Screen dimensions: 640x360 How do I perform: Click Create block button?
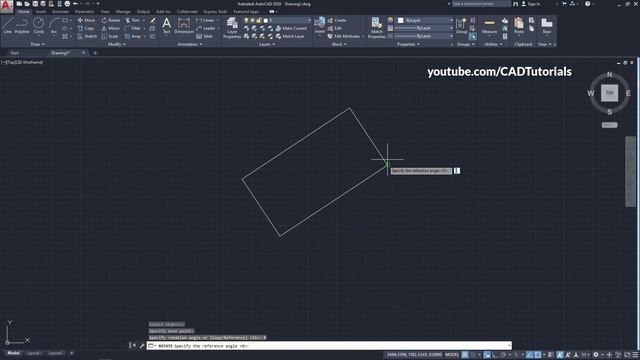click(337, 20)
